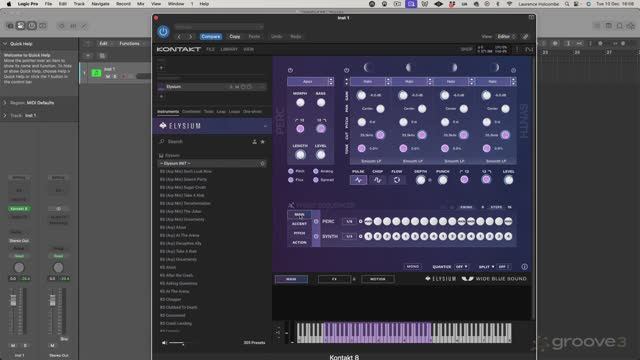Image resolution: width=640 pixels, height=360 pixels.
Task: Switch to Loops browser tab
Action: 234,111
